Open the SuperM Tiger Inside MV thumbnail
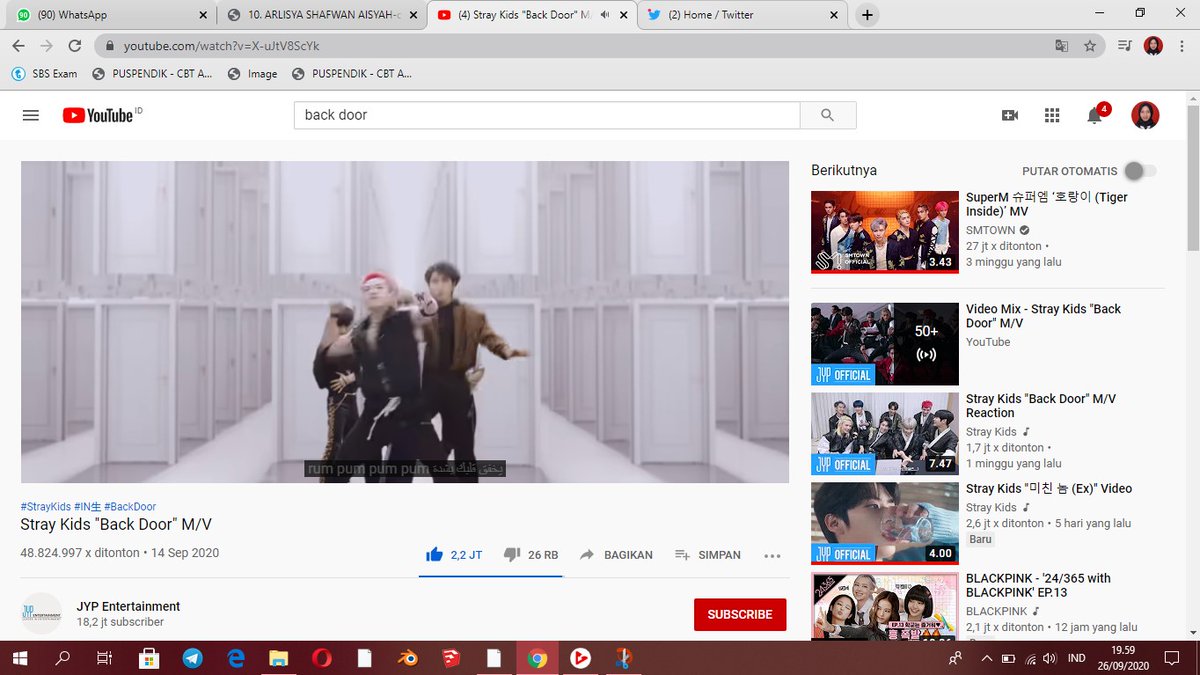Image resolution: width=1200 pixels, height=675 pixels. click(x=885, y=232)
